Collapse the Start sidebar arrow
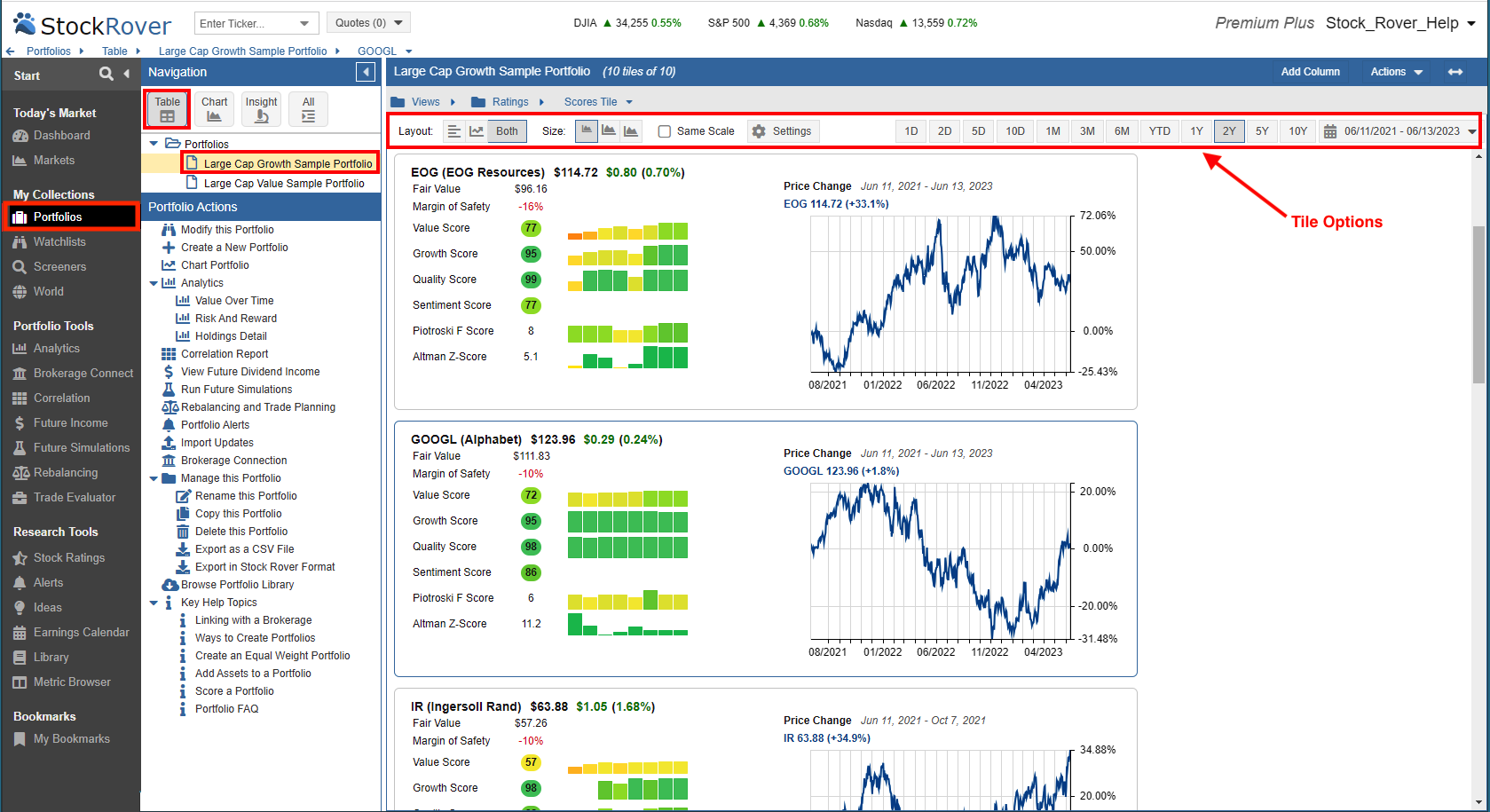 [126, 74]
